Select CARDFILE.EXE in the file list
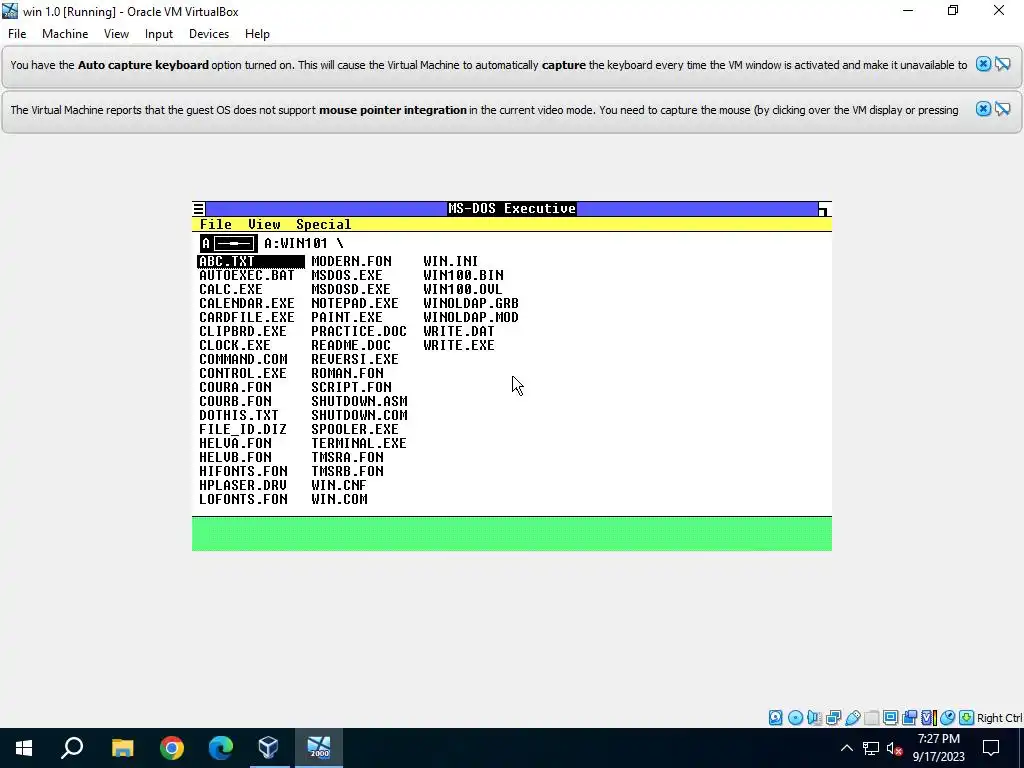The image size is (1024, 768). (247, 317)
